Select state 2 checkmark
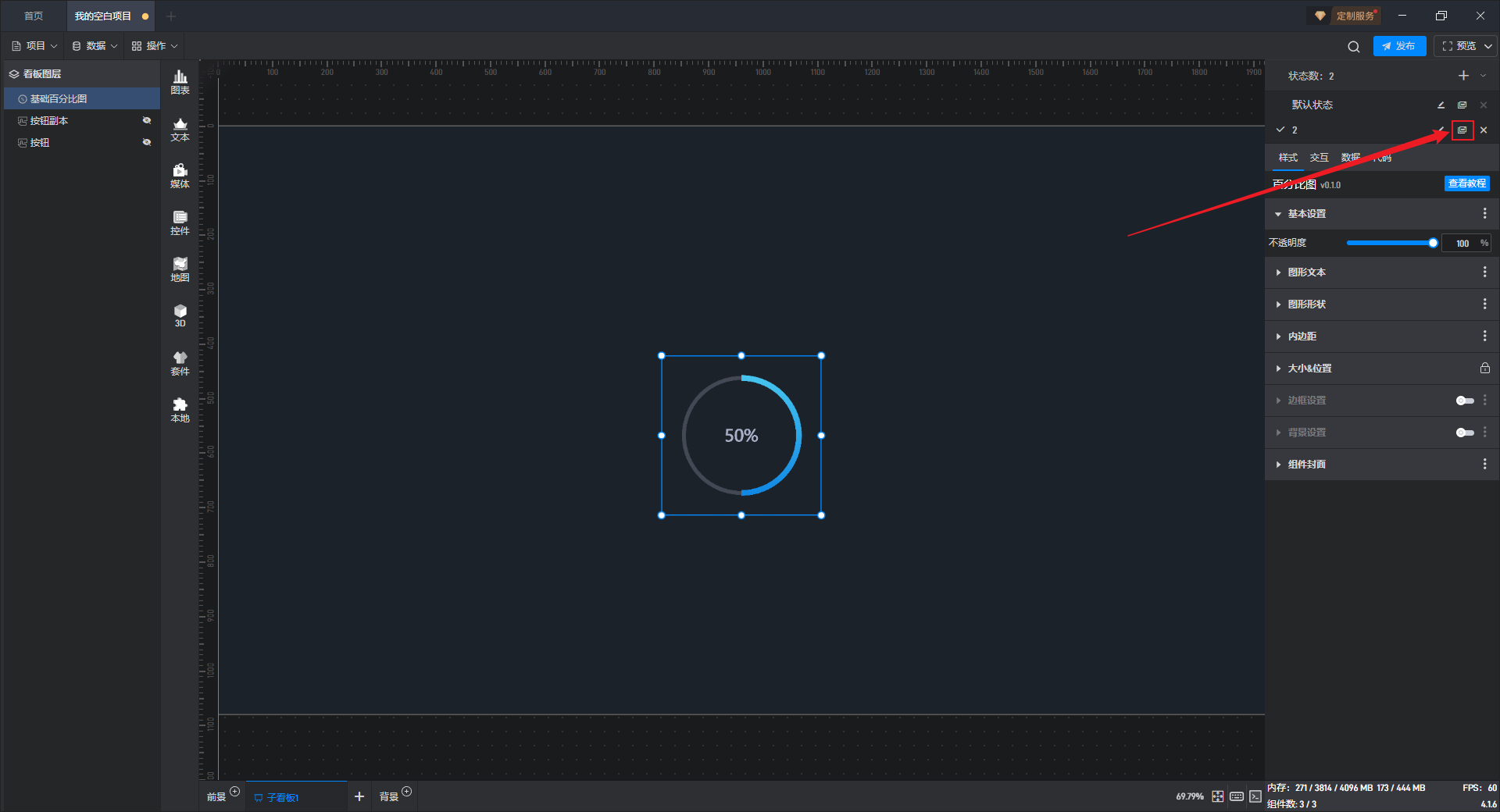Screen dimensions: 1500x812 (x=1280, y=130)
